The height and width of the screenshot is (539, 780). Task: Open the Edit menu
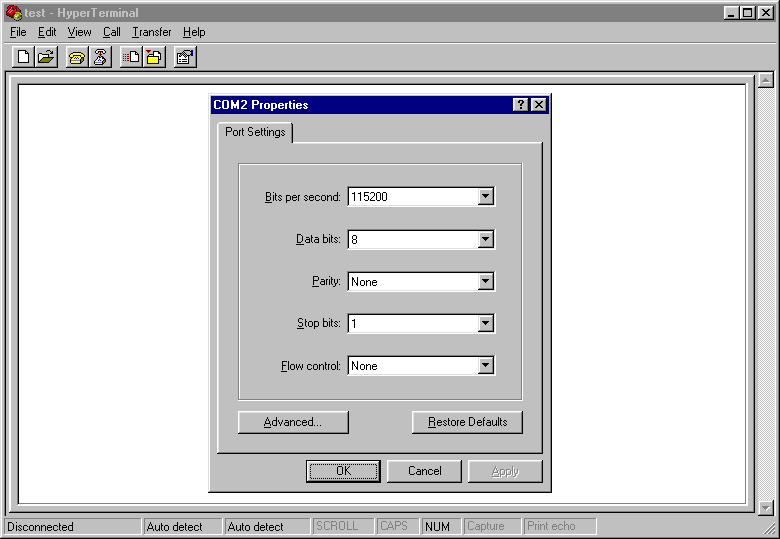tap(47, 32)
